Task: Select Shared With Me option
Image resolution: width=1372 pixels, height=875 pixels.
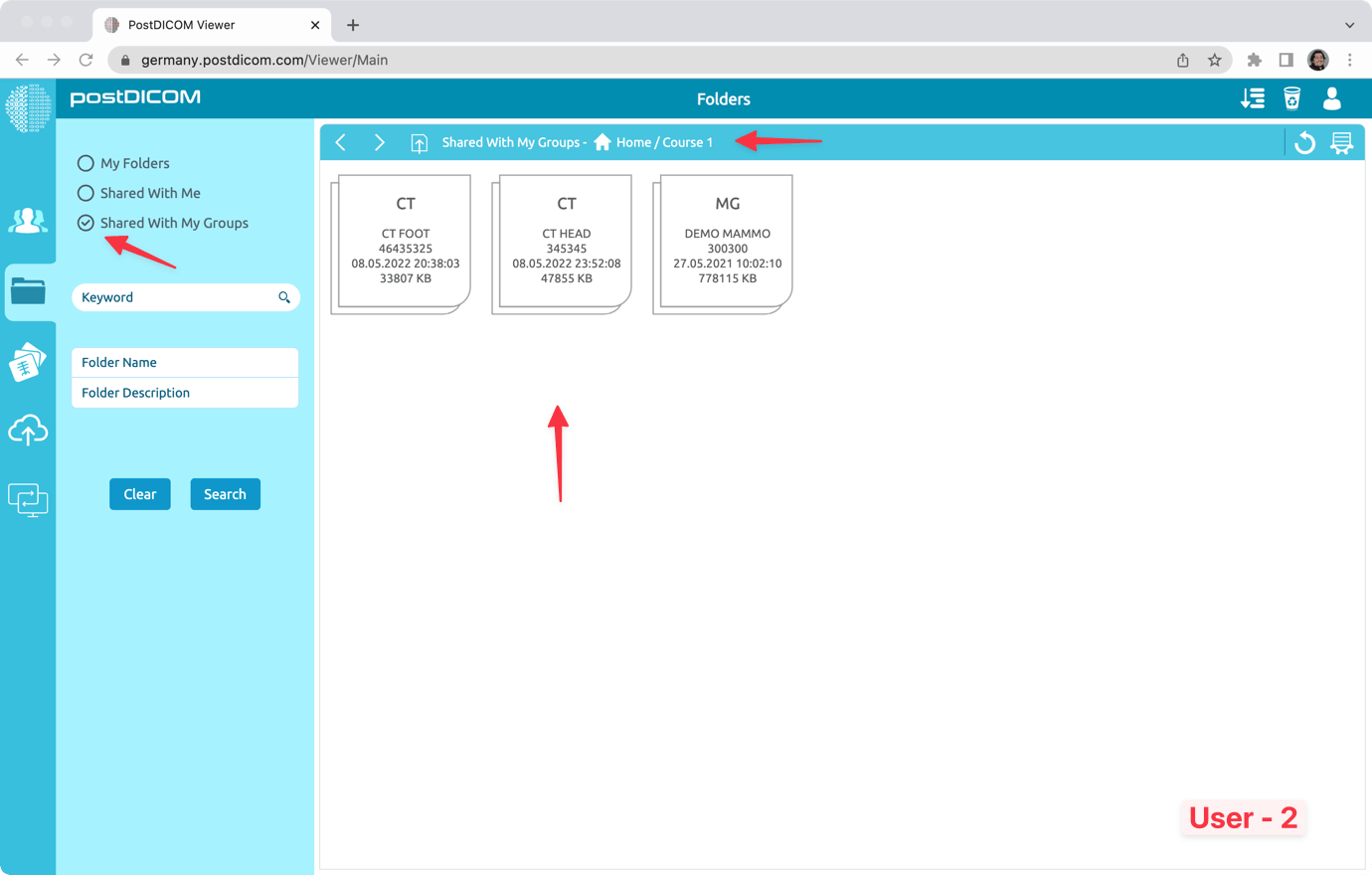Action: coord(85,193)
